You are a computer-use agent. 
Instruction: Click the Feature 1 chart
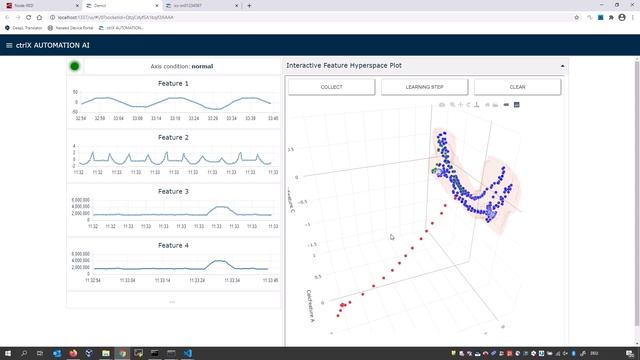pos(173,101)
